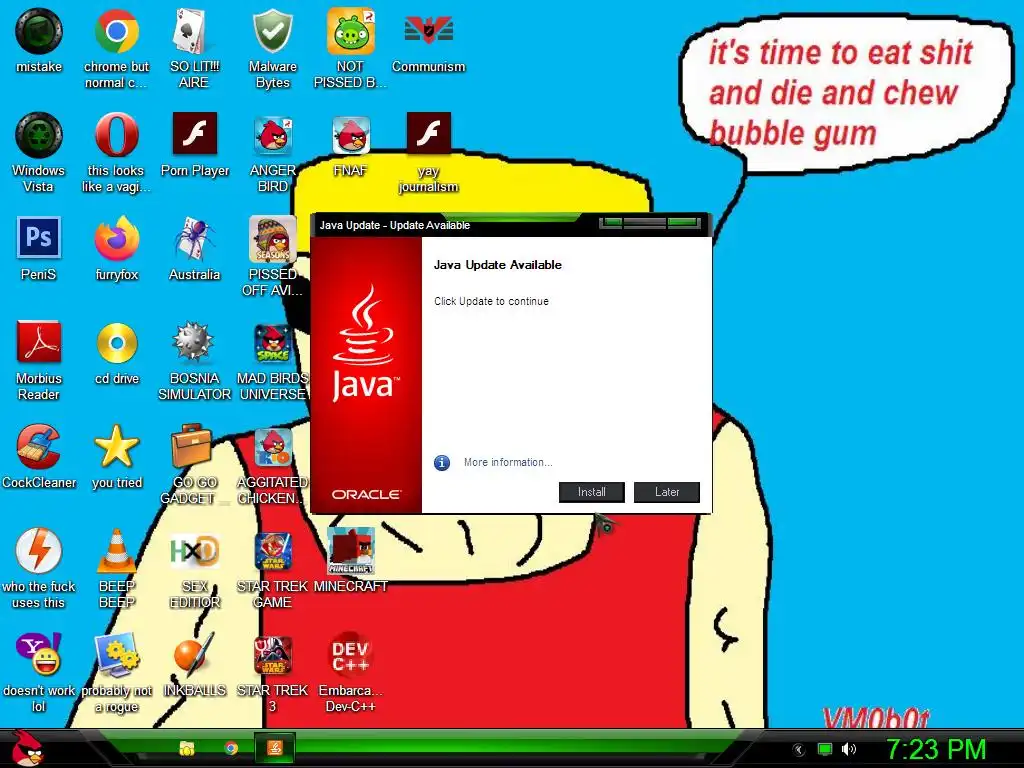This screenshot has width=1024, height=768.
Task: Open 'Windows Vista' recycle bin icon
Action: (39, 152)
